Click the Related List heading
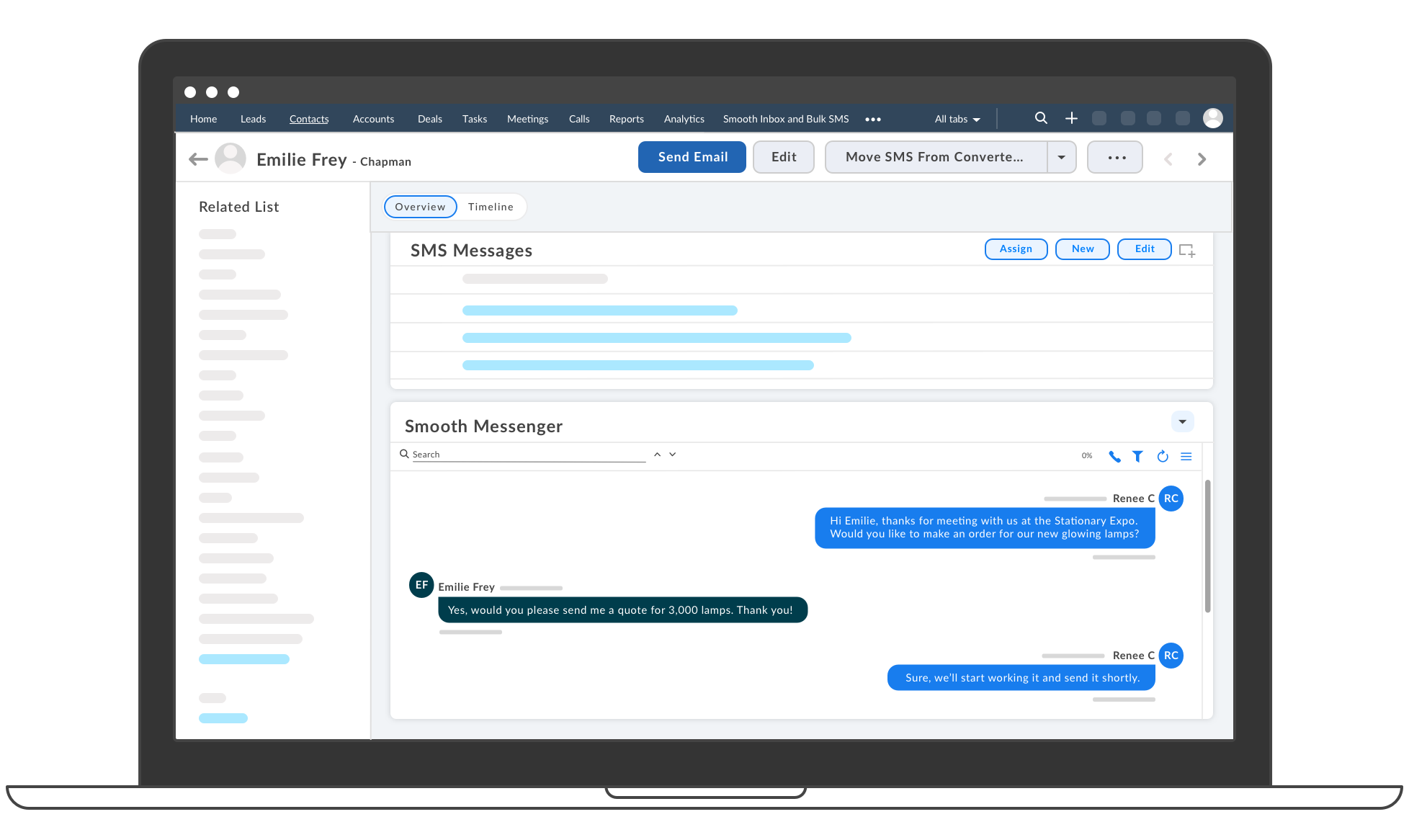 tap(238, 207)
